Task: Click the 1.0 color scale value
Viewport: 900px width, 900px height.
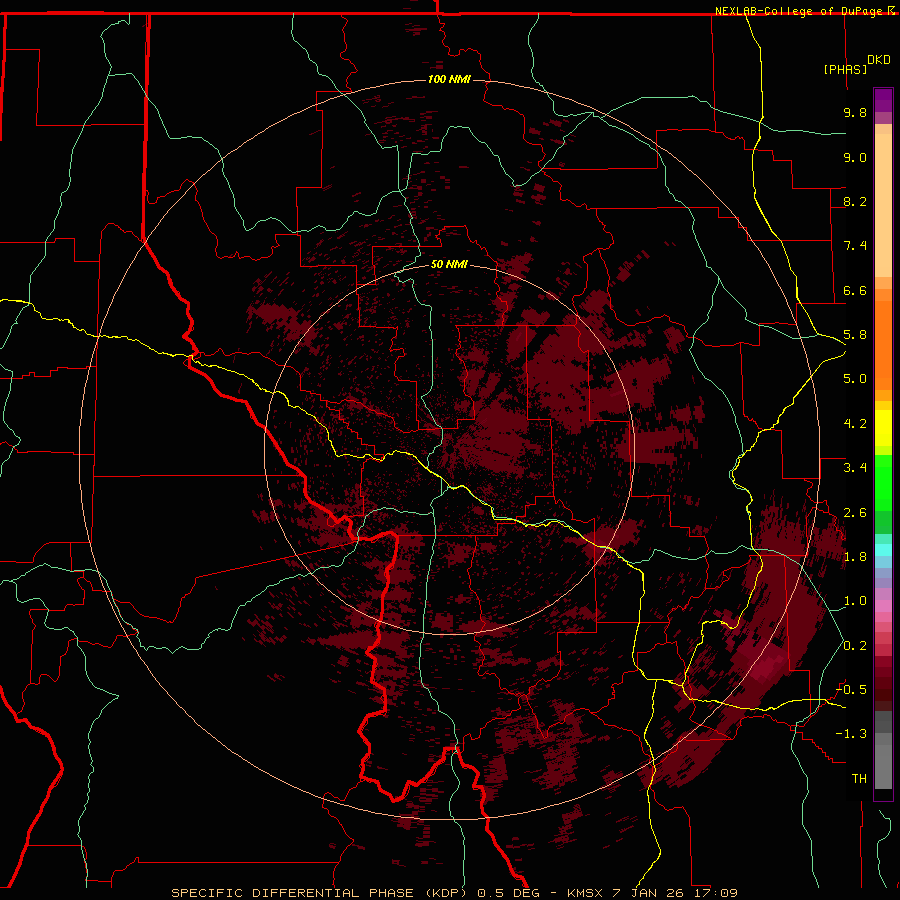Action: coord(855,601)
